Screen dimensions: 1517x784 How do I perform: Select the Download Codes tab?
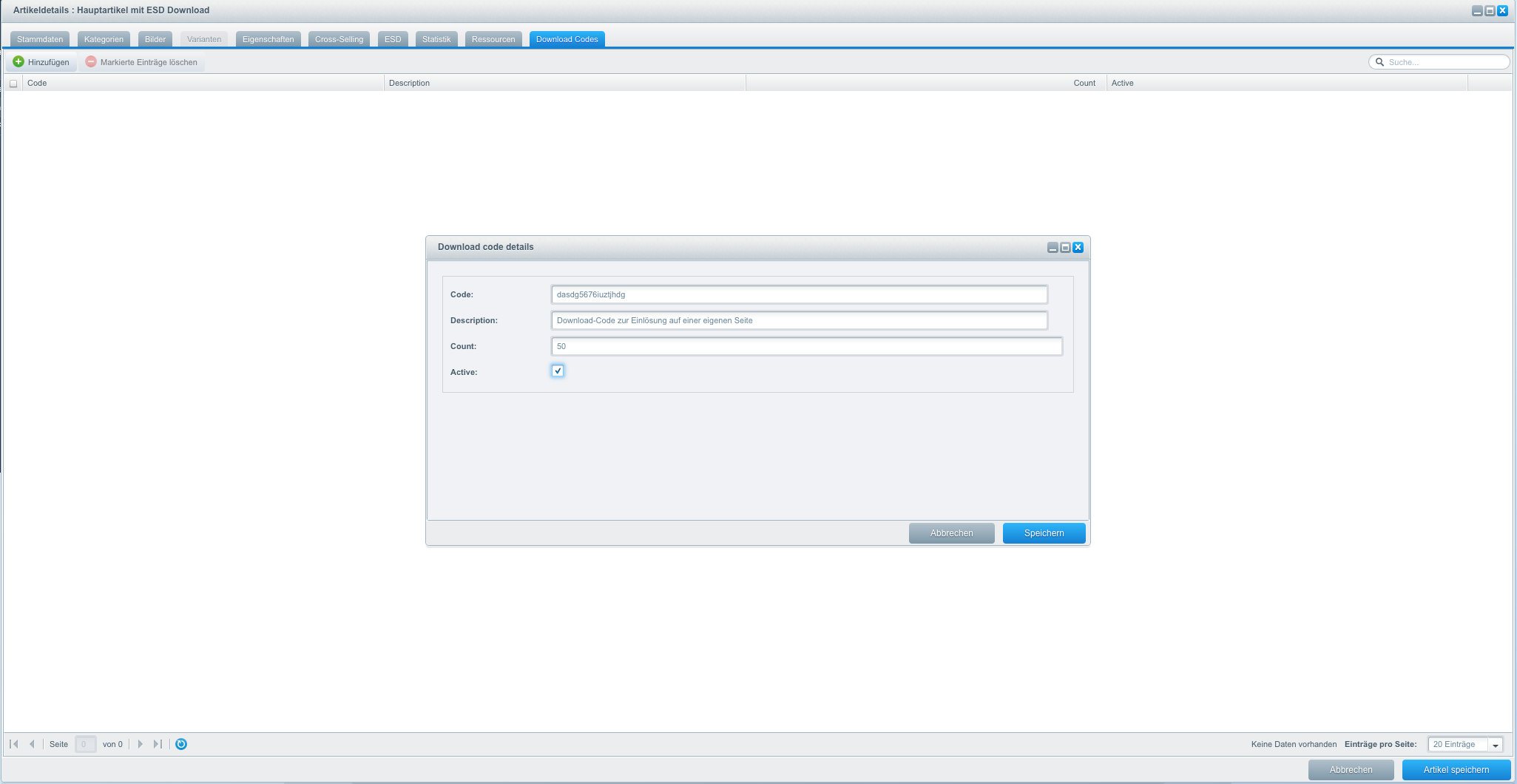click(x=567, y=39)
